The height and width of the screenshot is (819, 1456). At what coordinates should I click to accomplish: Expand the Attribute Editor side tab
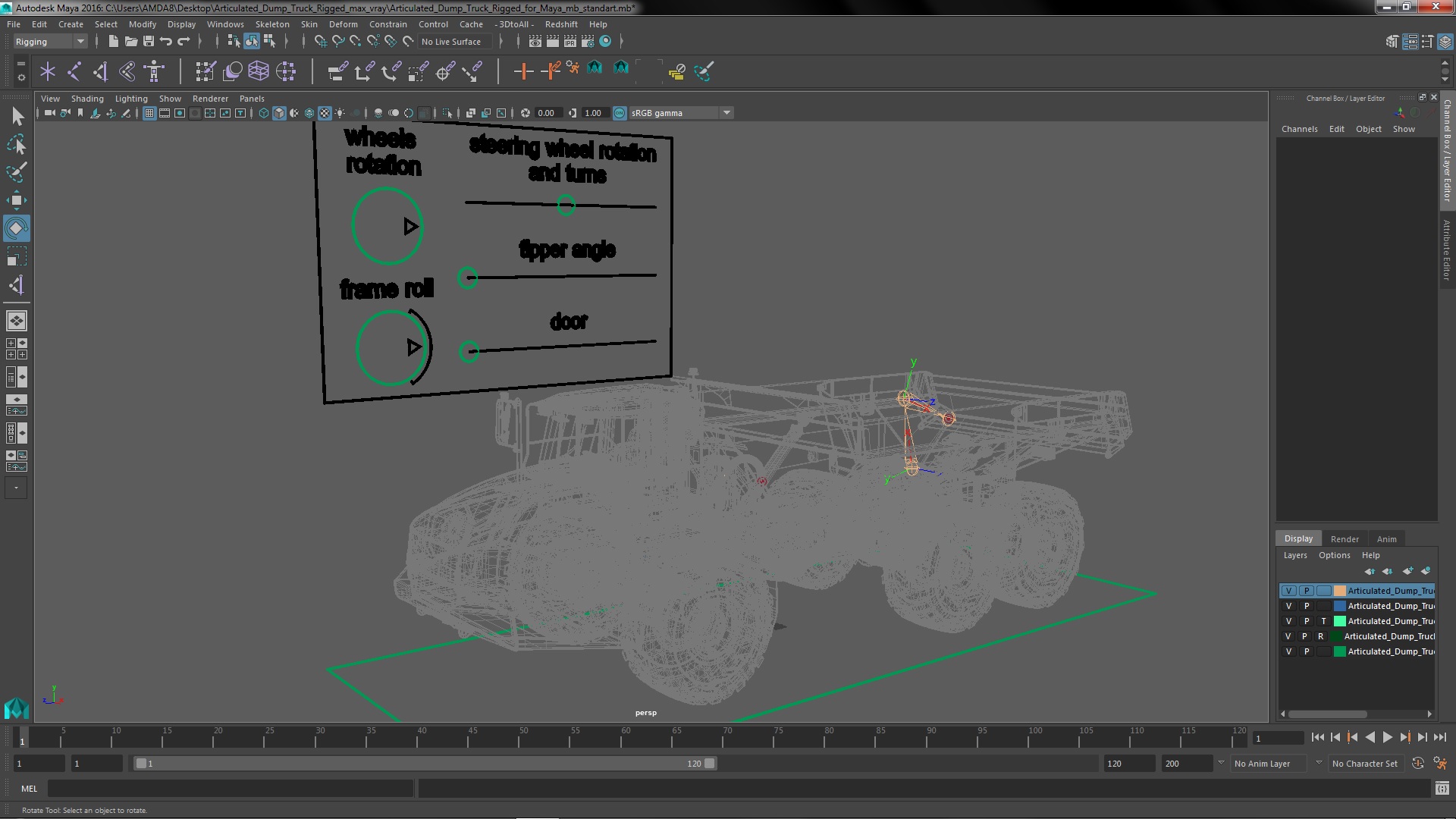(1447, 250)
